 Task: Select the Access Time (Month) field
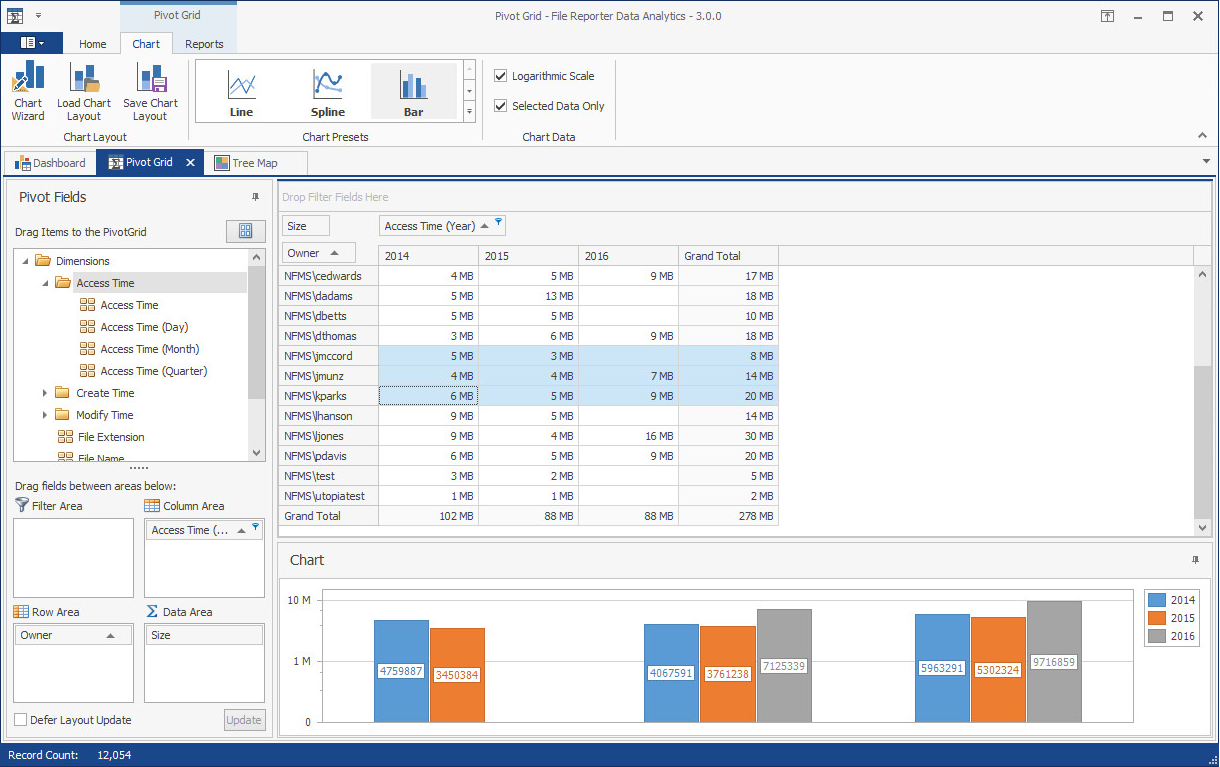tap(149, 349)
